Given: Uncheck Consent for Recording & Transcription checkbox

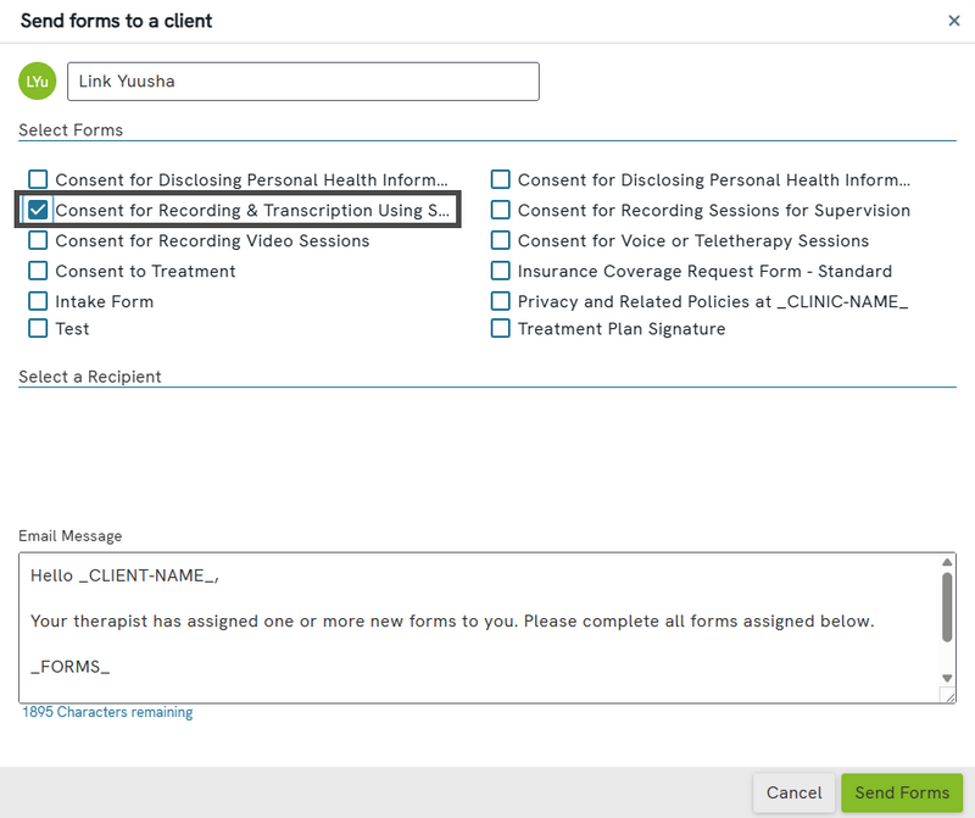Looking at the screenshot, I should coord(38,210).
